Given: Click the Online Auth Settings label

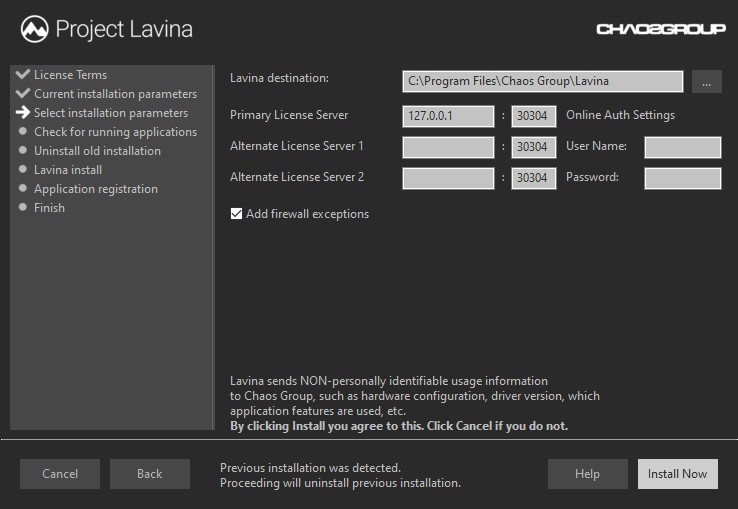Looking at the screenshot, I should pos(620,115).
